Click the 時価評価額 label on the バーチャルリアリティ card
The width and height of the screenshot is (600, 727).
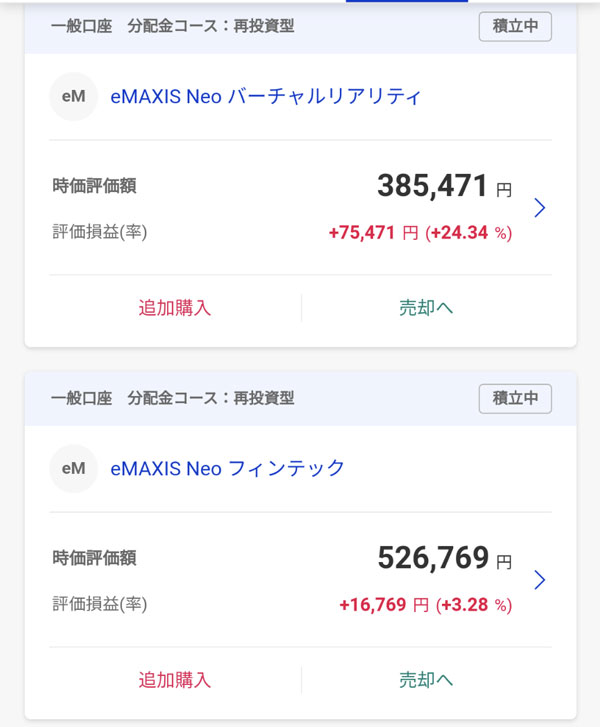[x=94, y=186]
